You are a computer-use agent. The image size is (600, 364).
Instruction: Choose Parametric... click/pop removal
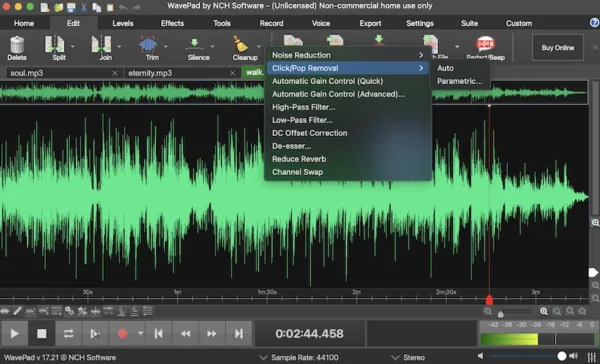pyautogui.click(x=460, y=81)
